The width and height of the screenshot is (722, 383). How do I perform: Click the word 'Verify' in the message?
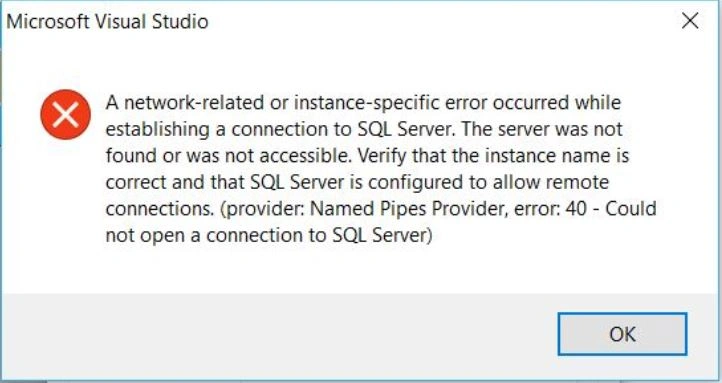tap(382, 156)
